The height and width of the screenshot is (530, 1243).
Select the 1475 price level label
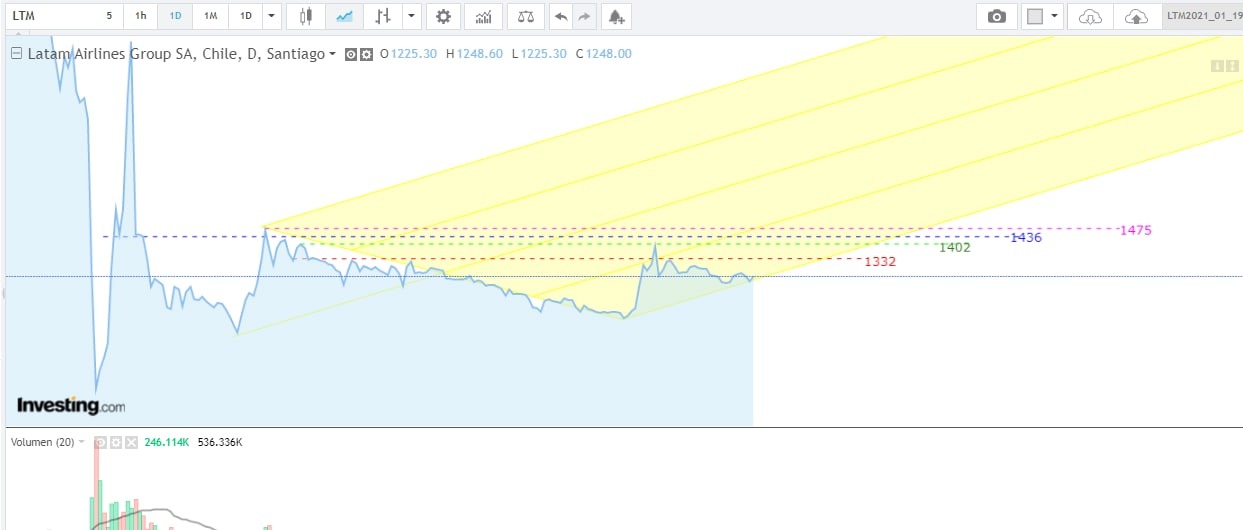(x=1136, y=230)
